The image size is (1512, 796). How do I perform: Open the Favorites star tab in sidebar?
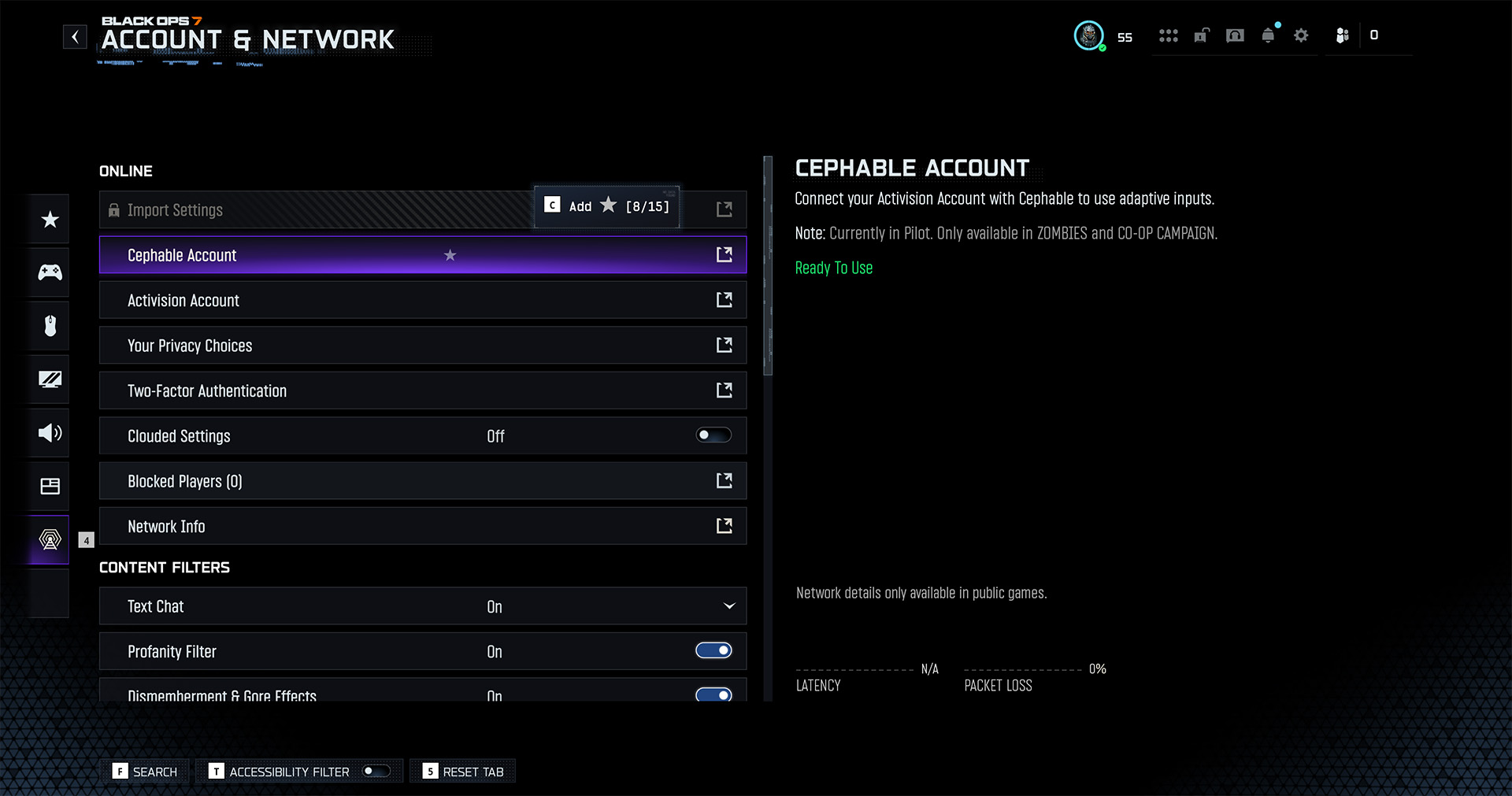coord(50,220)
